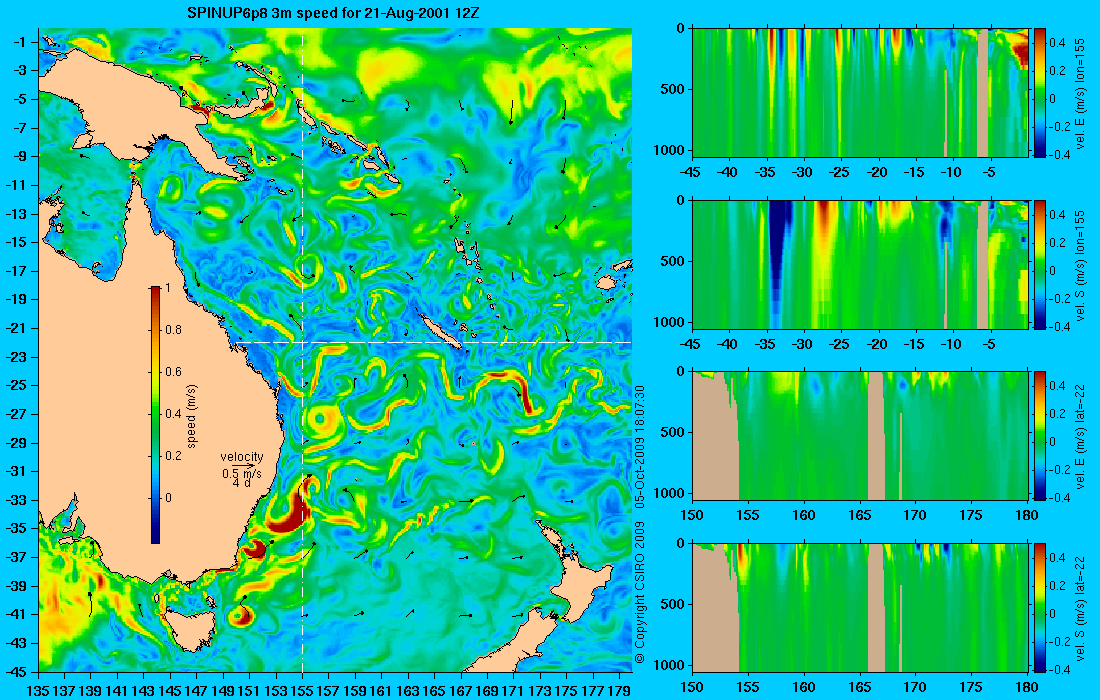Click the New Caledonia island near 165E, 21S
Screen dimensions: 1100x700
[440, 330]
